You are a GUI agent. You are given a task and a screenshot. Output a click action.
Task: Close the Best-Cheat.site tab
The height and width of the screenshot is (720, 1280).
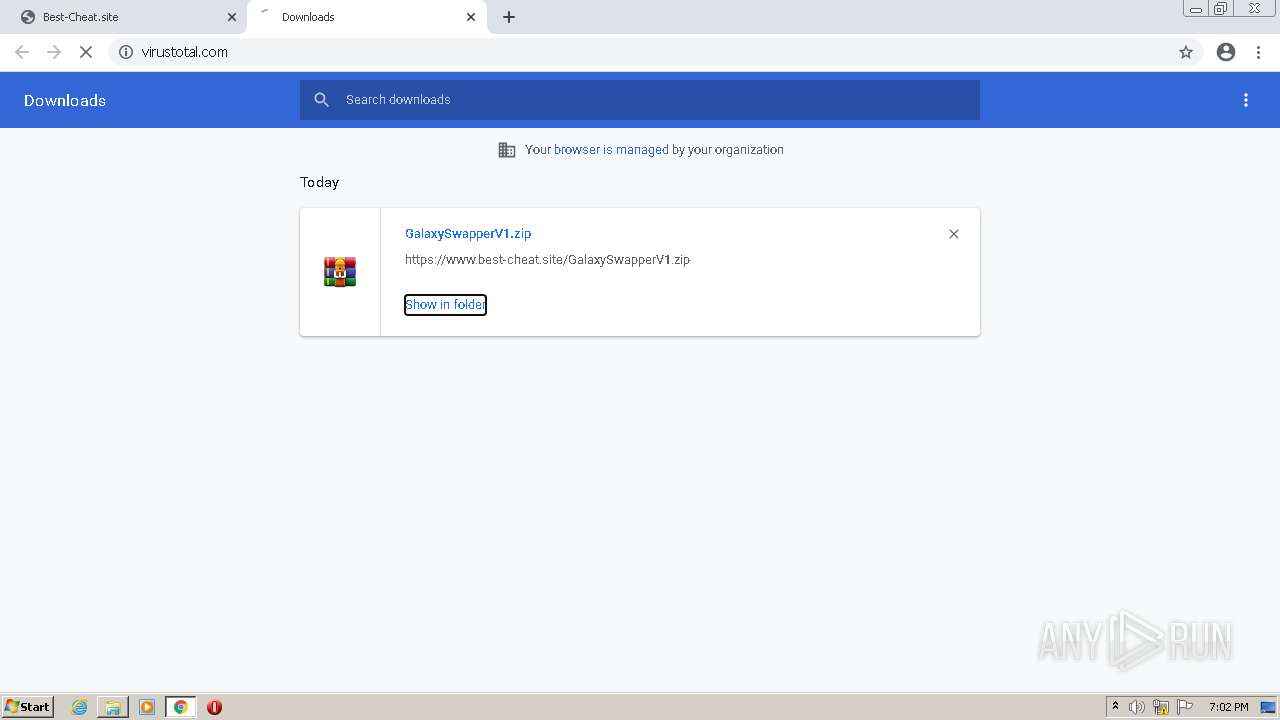(232, 17)
